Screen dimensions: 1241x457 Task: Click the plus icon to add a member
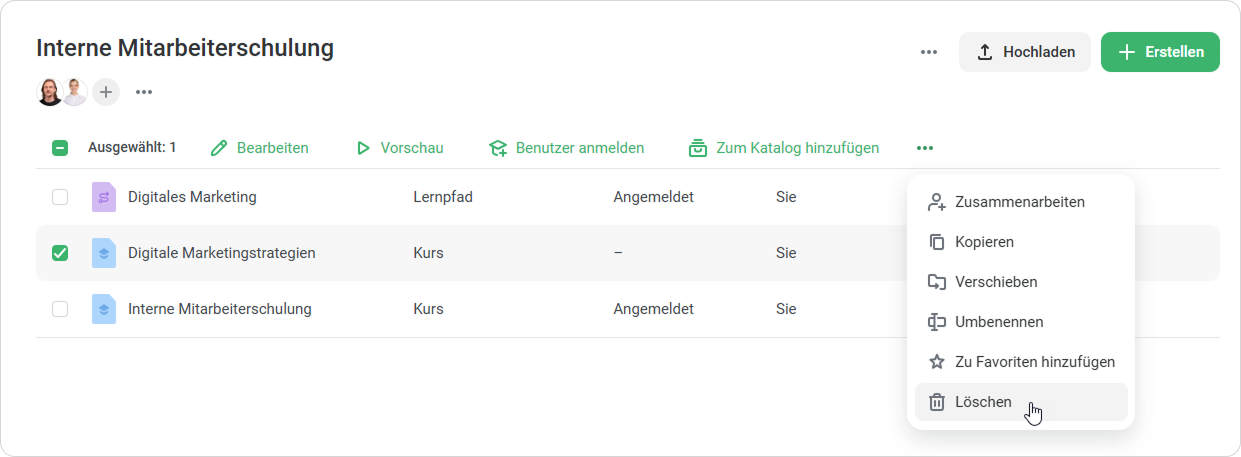(106, 92)
